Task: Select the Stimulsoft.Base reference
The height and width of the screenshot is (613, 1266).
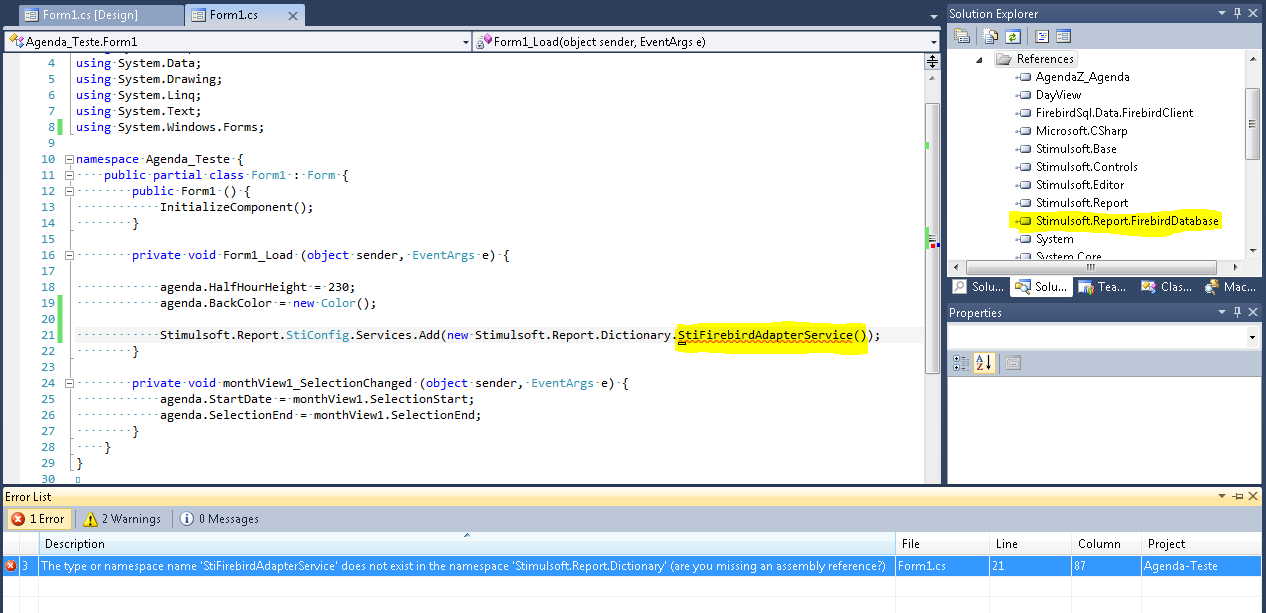Action: (1076, 149)
